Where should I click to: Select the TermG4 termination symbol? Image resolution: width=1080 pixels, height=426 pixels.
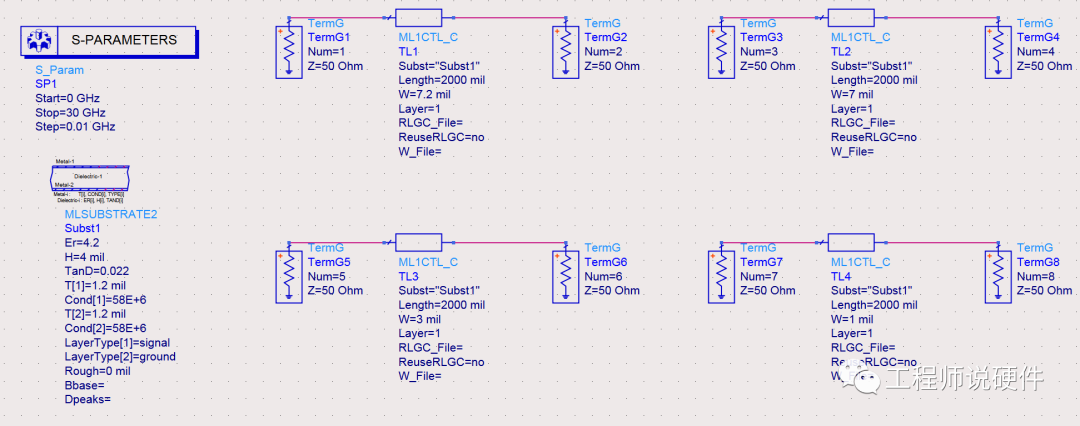(999, 52)
